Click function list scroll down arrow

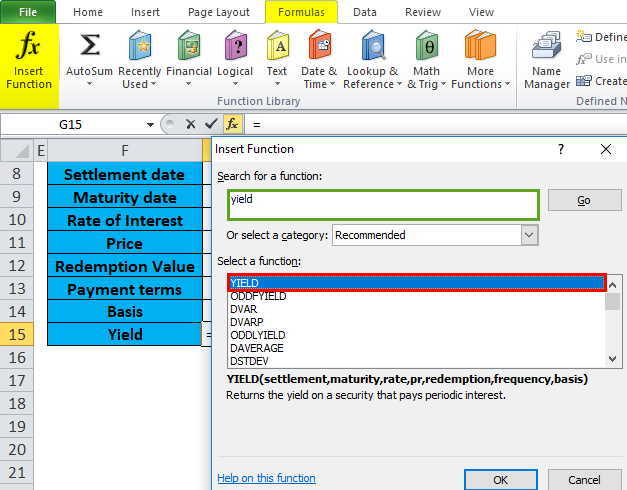[612, 359]
